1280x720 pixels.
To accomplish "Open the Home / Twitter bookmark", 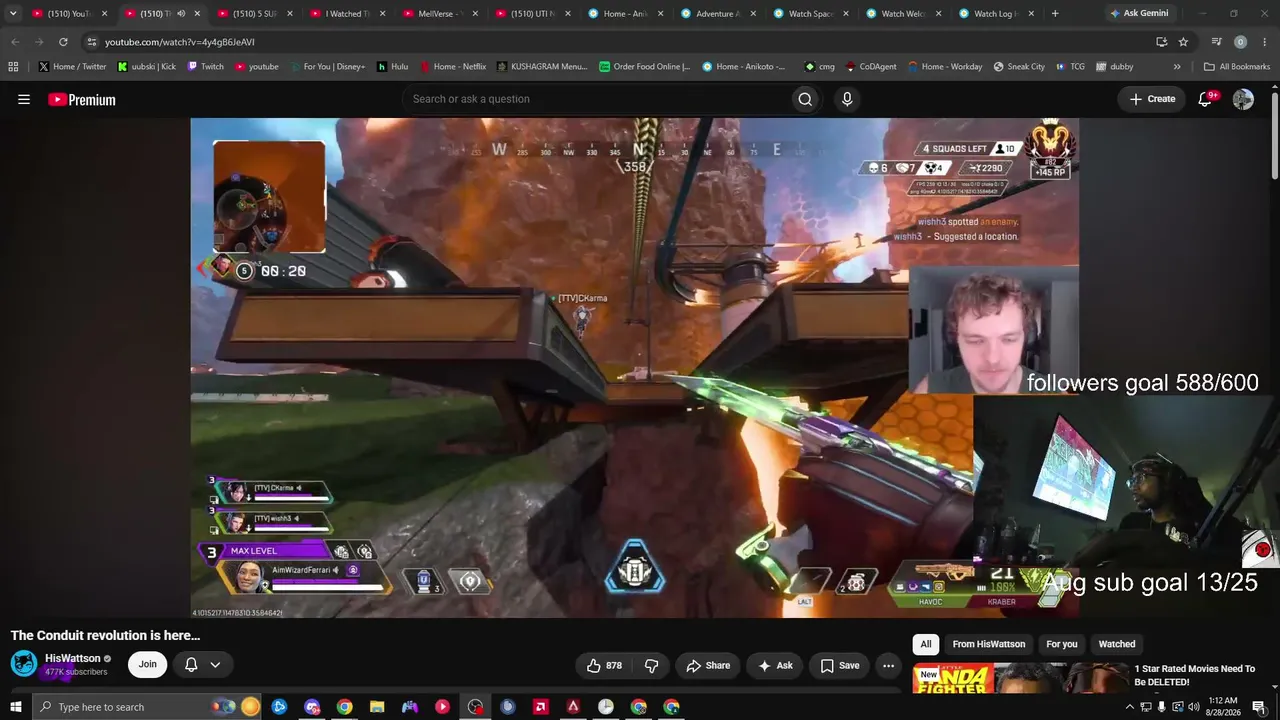I will tap(73, 66).
